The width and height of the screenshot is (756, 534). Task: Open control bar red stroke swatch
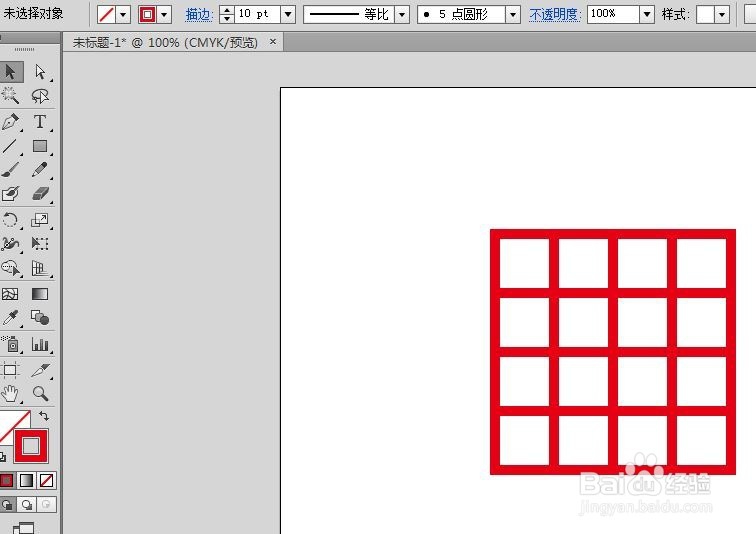(x=148, y=14)
